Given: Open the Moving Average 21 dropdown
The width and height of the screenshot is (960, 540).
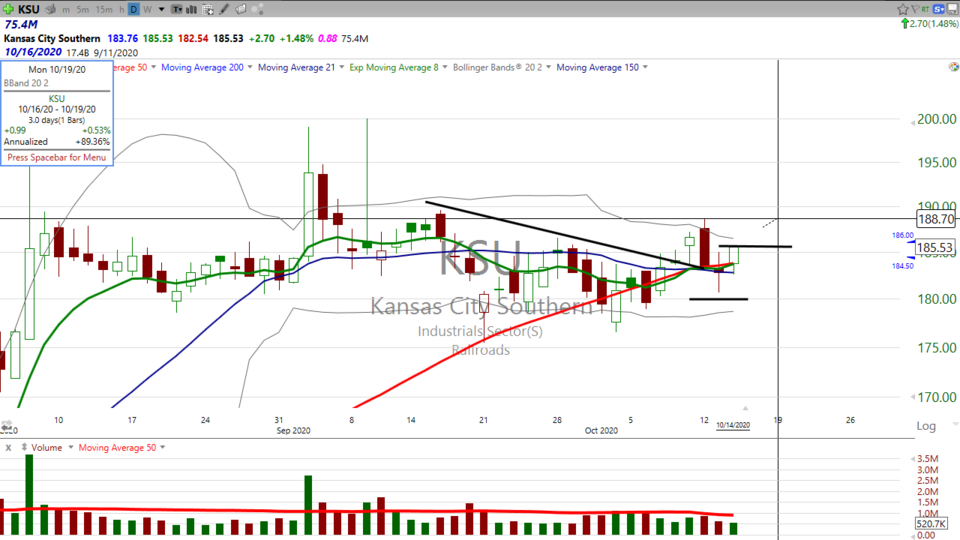Looking at the screenshot, I should 342,67.
